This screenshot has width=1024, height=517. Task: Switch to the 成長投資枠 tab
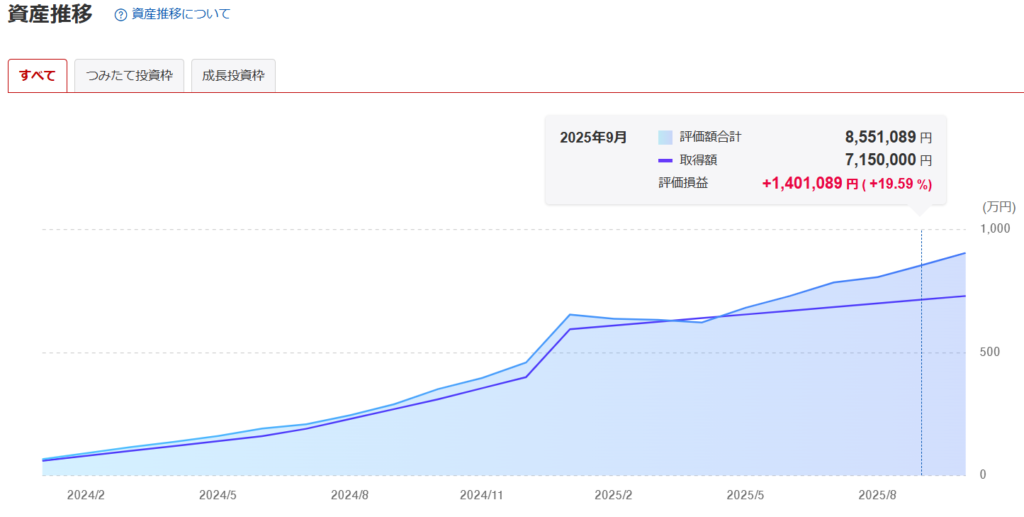pos(233,76)
